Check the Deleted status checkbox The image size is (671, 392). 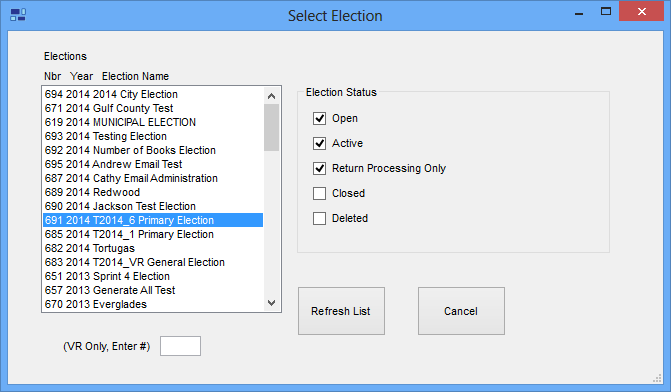coord(319,218)
